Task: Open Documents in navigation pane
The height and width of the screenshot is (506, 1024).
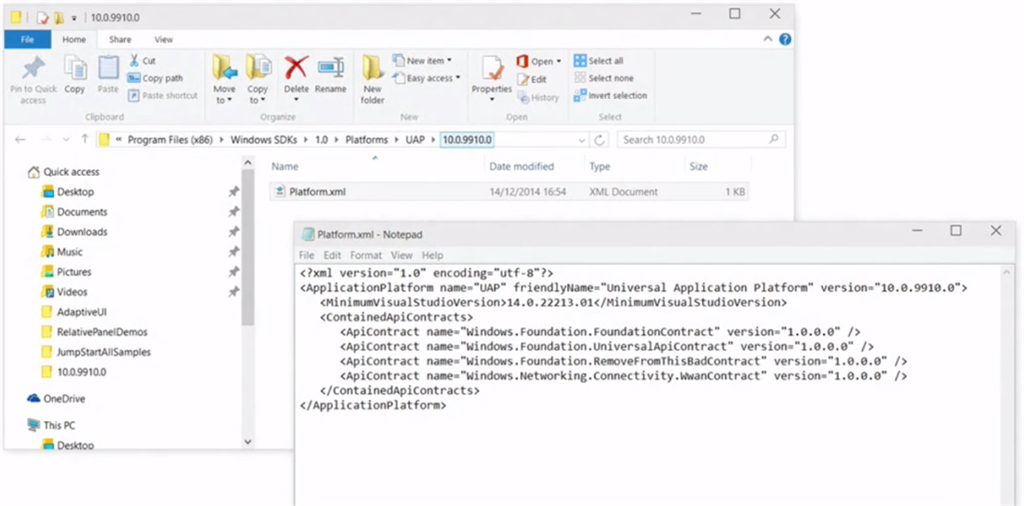Action: 74,212
